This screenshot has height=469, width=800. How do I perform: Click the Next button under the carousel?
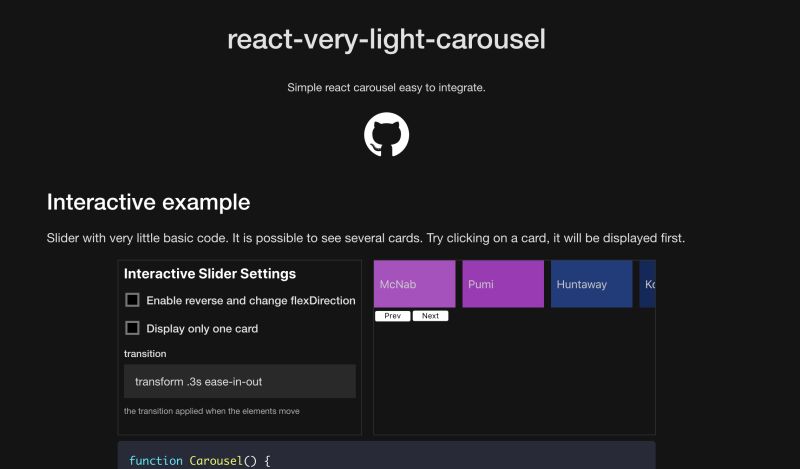(x=430, y=316)
